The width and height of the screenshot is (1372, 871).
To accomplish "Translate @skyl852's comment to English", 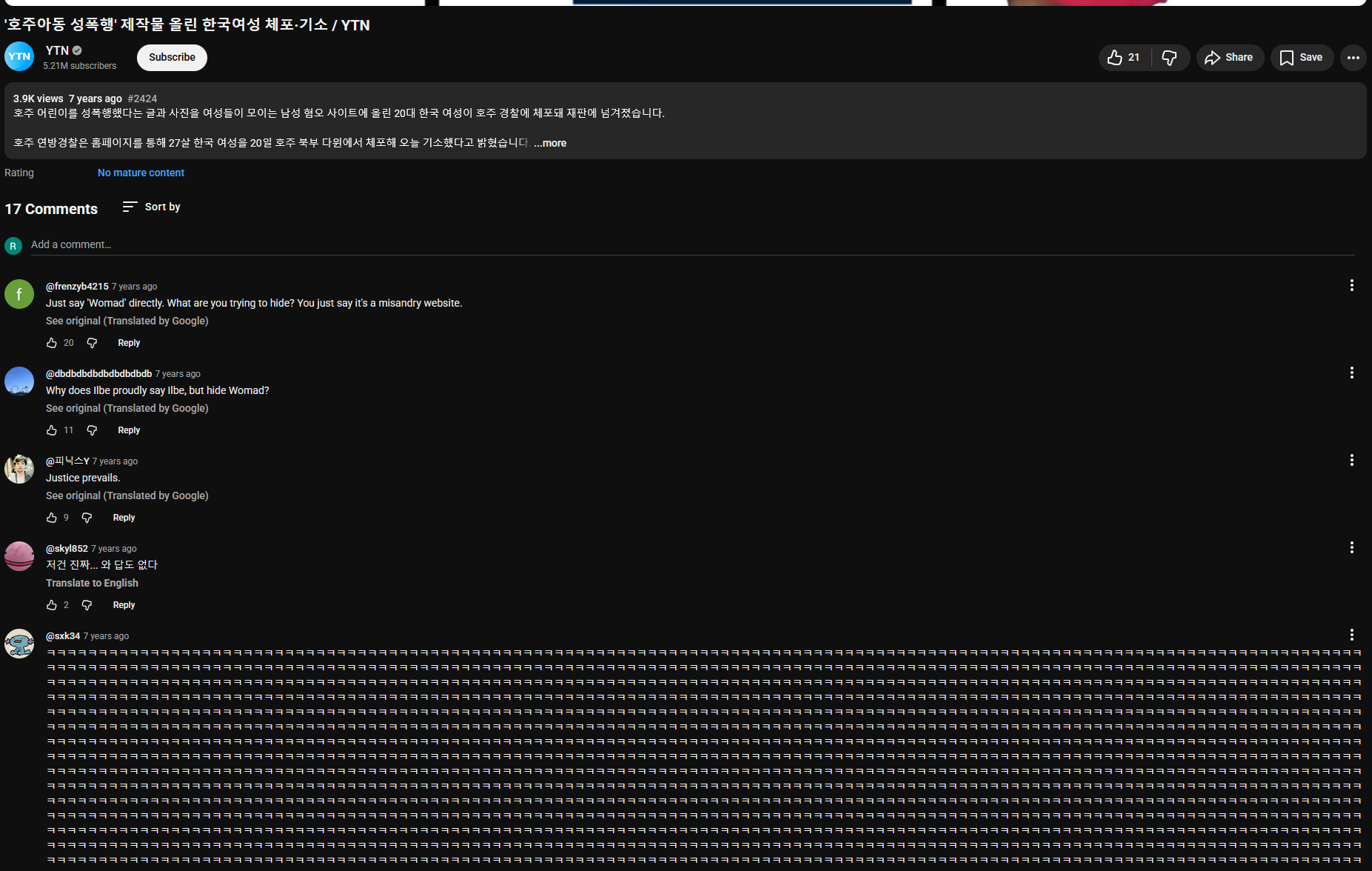I will pyautogui.click(x=92, y=583).
